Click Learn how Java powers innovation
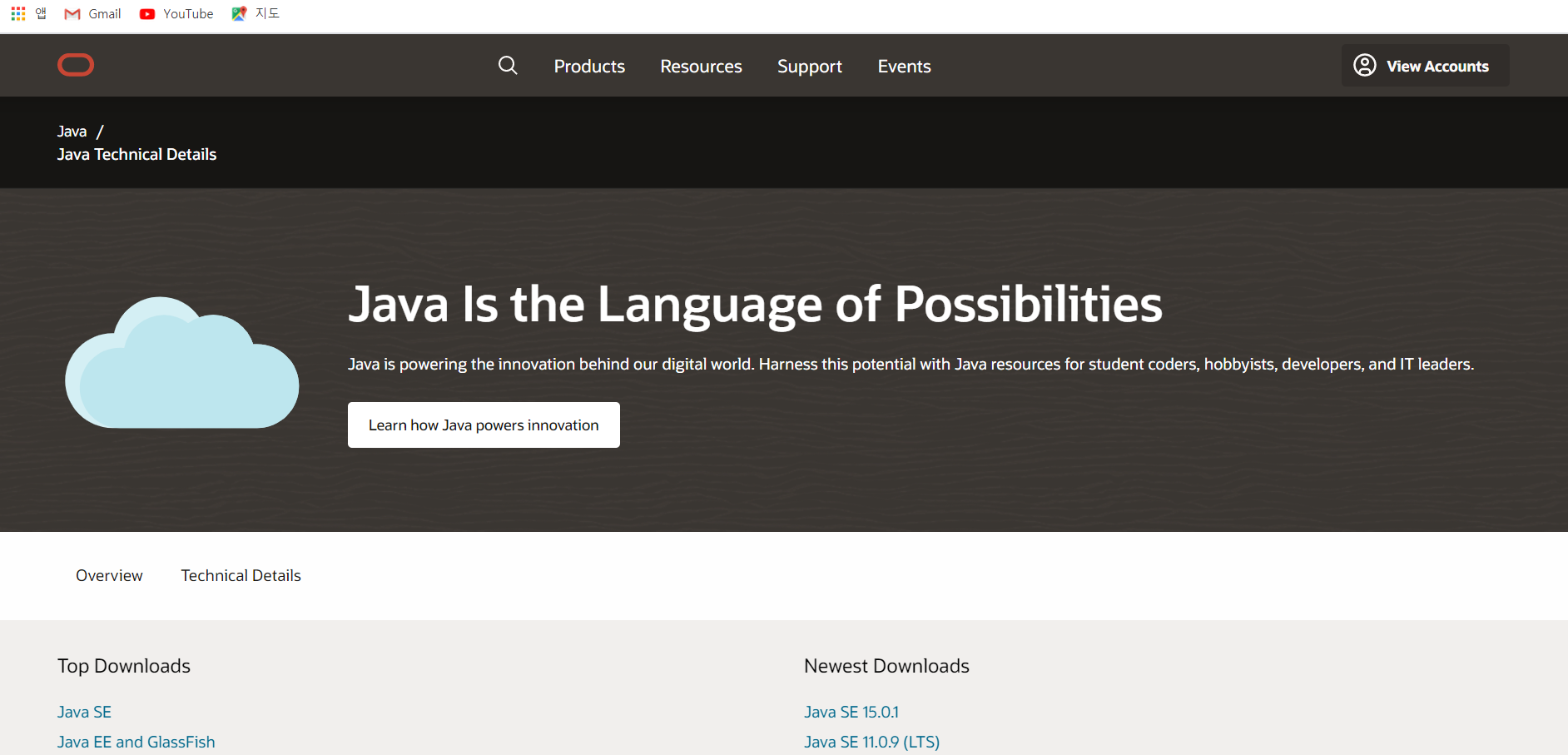This screenshot has height=755, width=1568. [x=484, y=425]
